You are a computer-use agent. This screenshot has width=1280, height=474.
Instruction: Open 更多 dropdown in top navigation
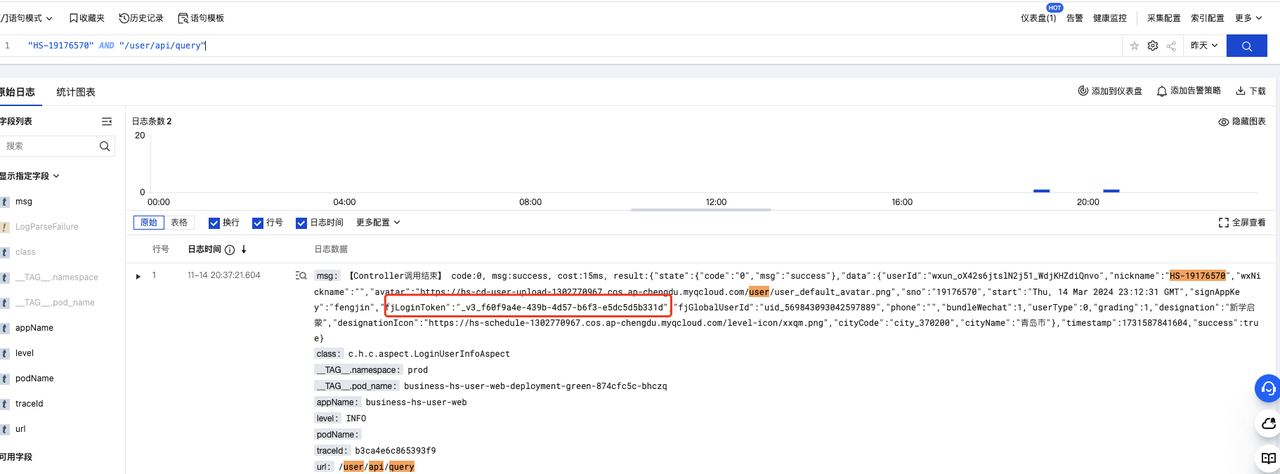click(x=1249, y=18)
